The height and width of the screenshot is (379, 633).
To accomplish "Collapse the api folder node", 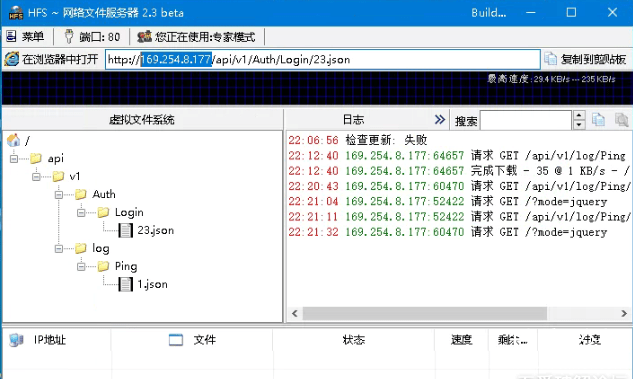I will click(x=14, y=159).
